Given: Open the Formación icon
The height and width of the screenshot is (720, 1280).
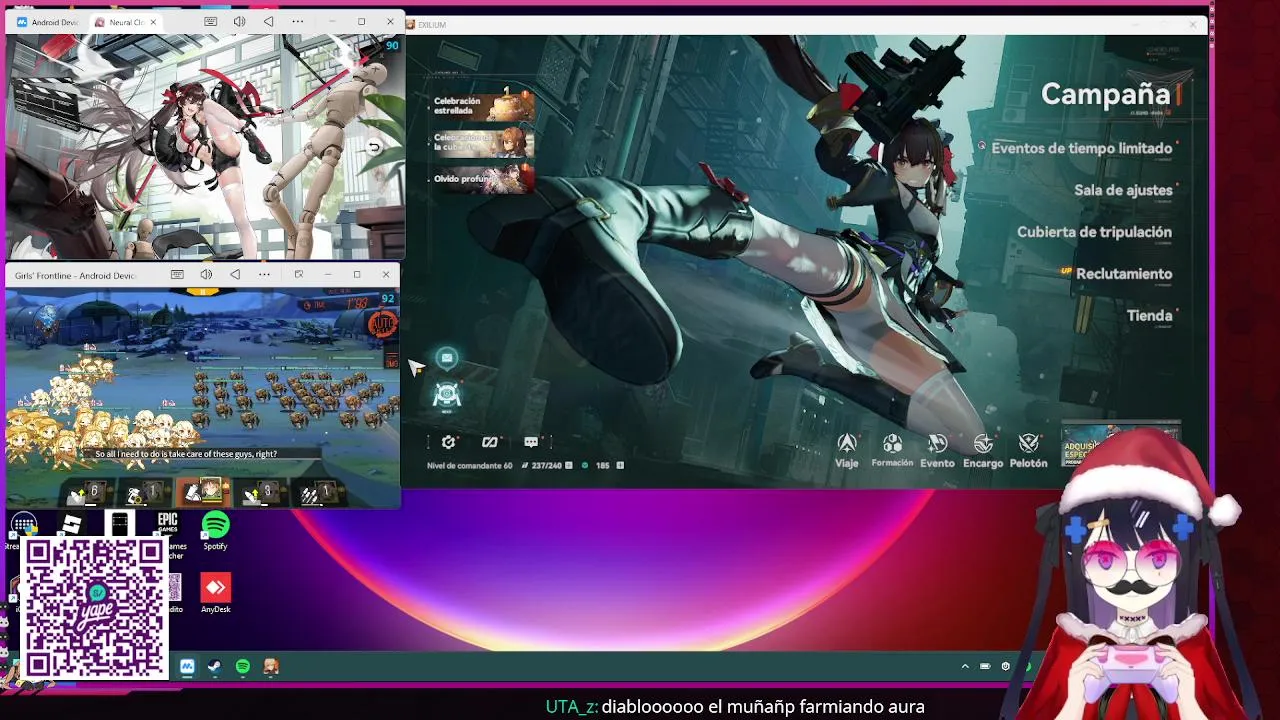Looking at the screenshot, I should [x=892, y=450].
